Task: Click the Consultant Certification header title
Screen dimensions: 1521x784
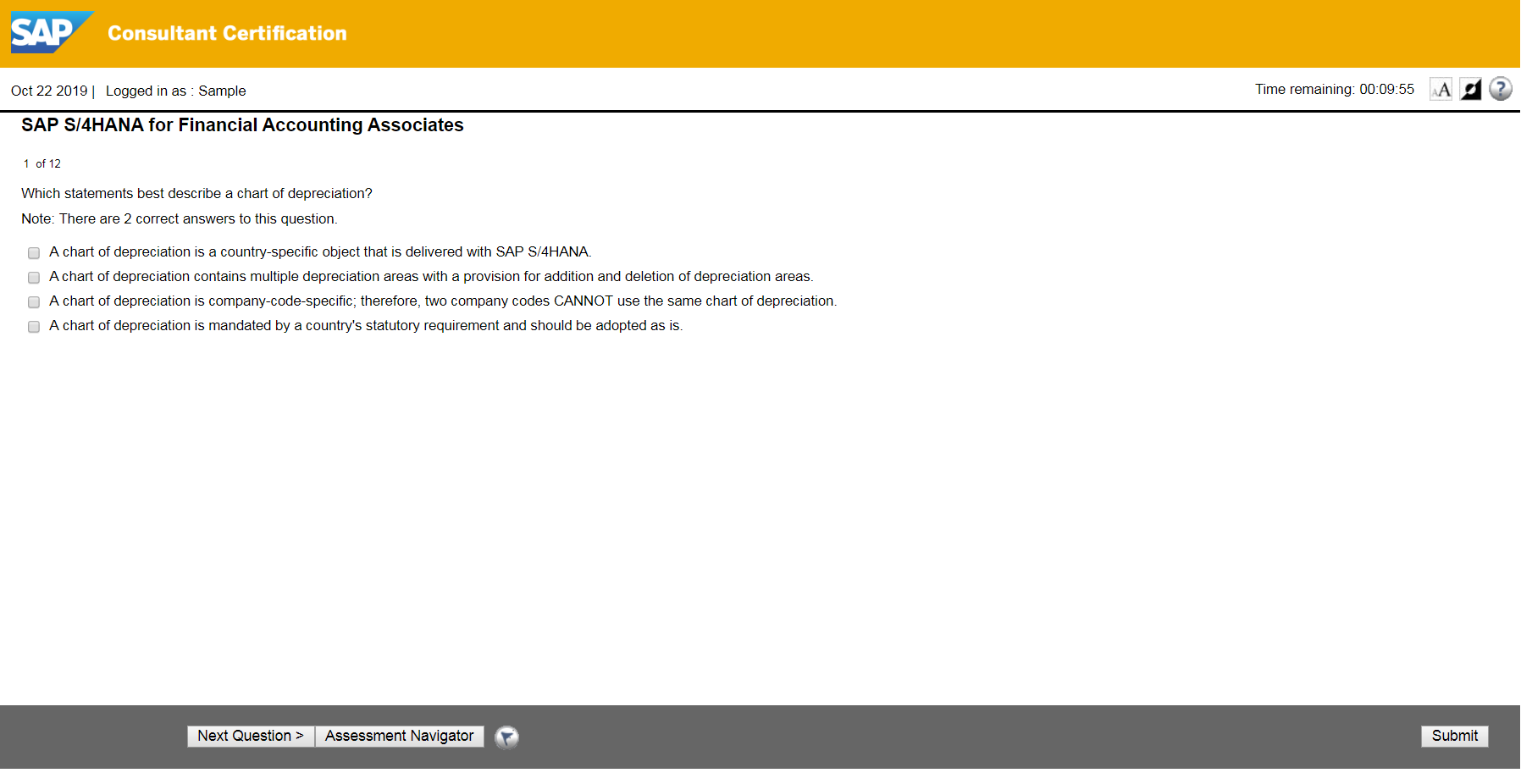Action: click(227, 33)
